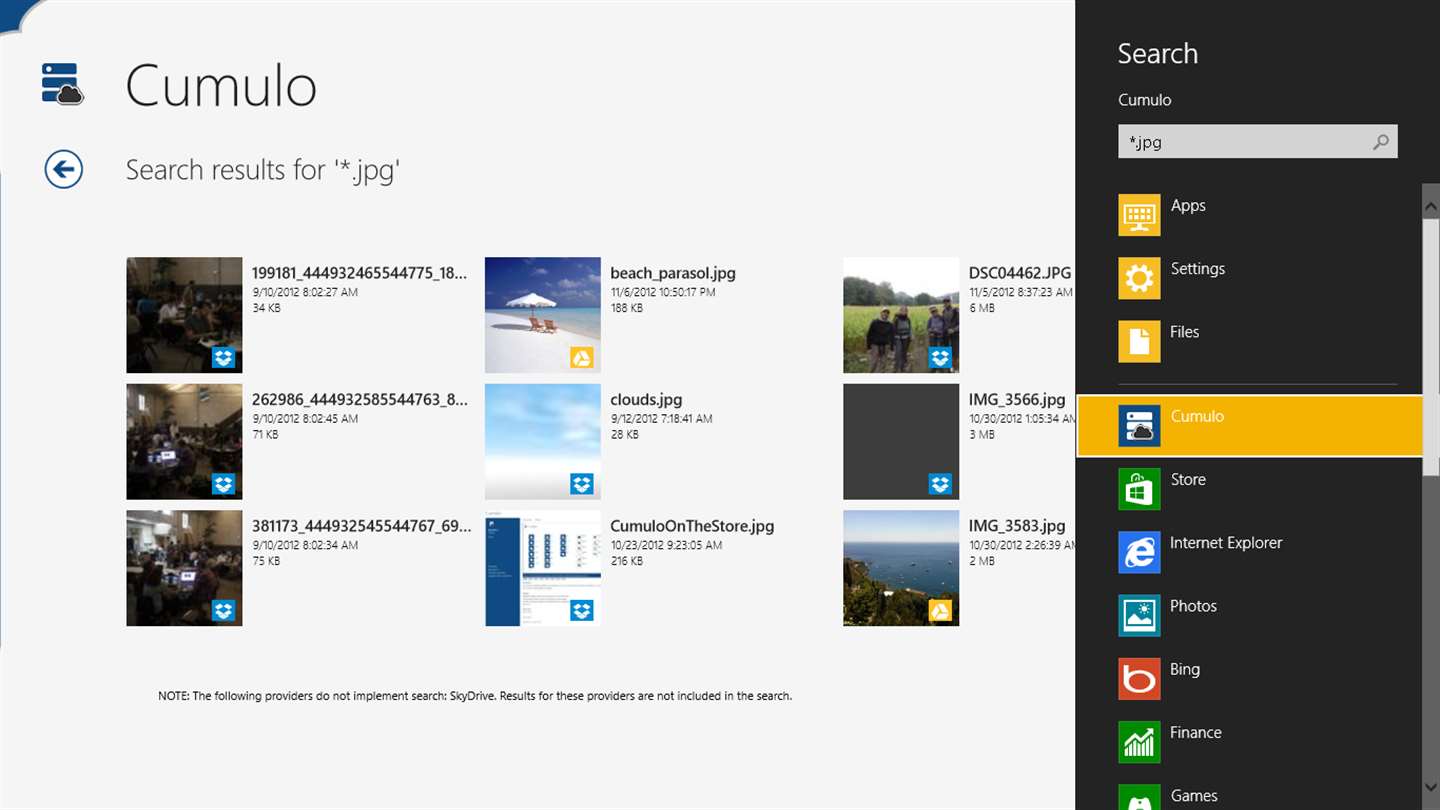Screen dimensions: 1440x810
Task: Open the IMG_3583.jpg coastline thumbnail
Action: [x=901, y=568]
